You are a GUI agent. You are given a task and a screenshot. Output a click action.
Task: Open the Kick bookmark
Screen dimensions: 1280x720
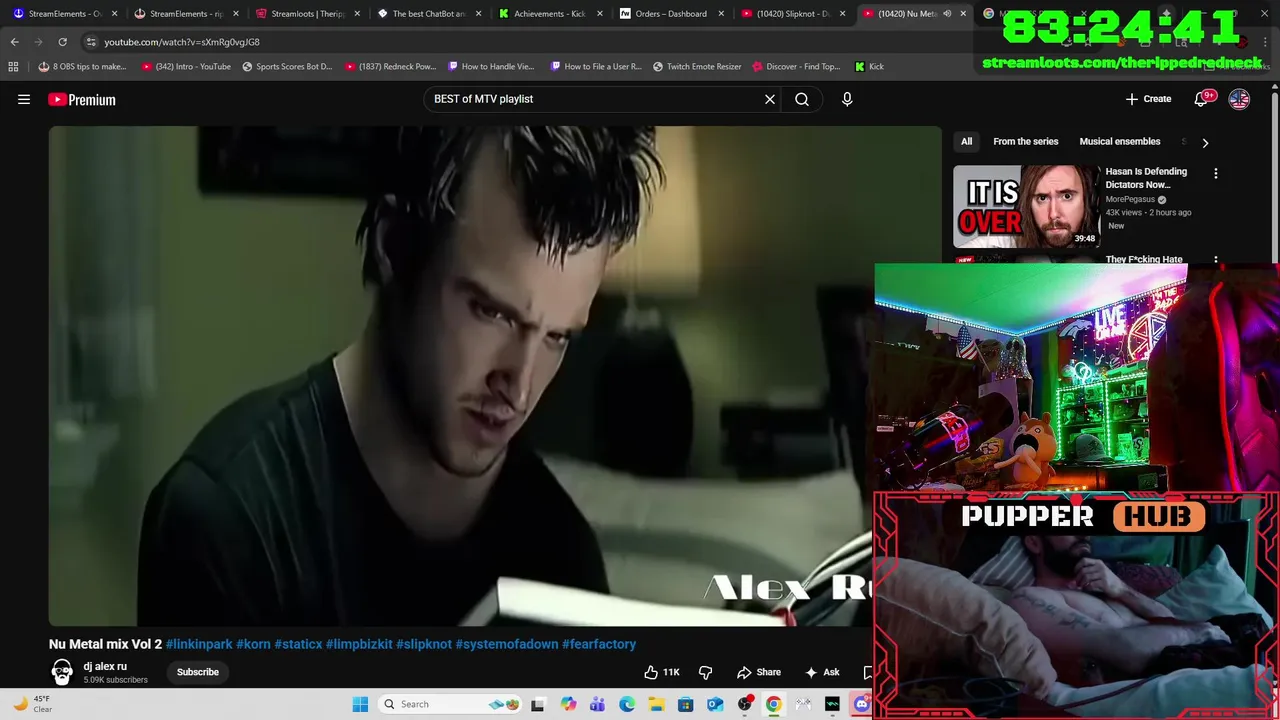[x=869, y=66]
